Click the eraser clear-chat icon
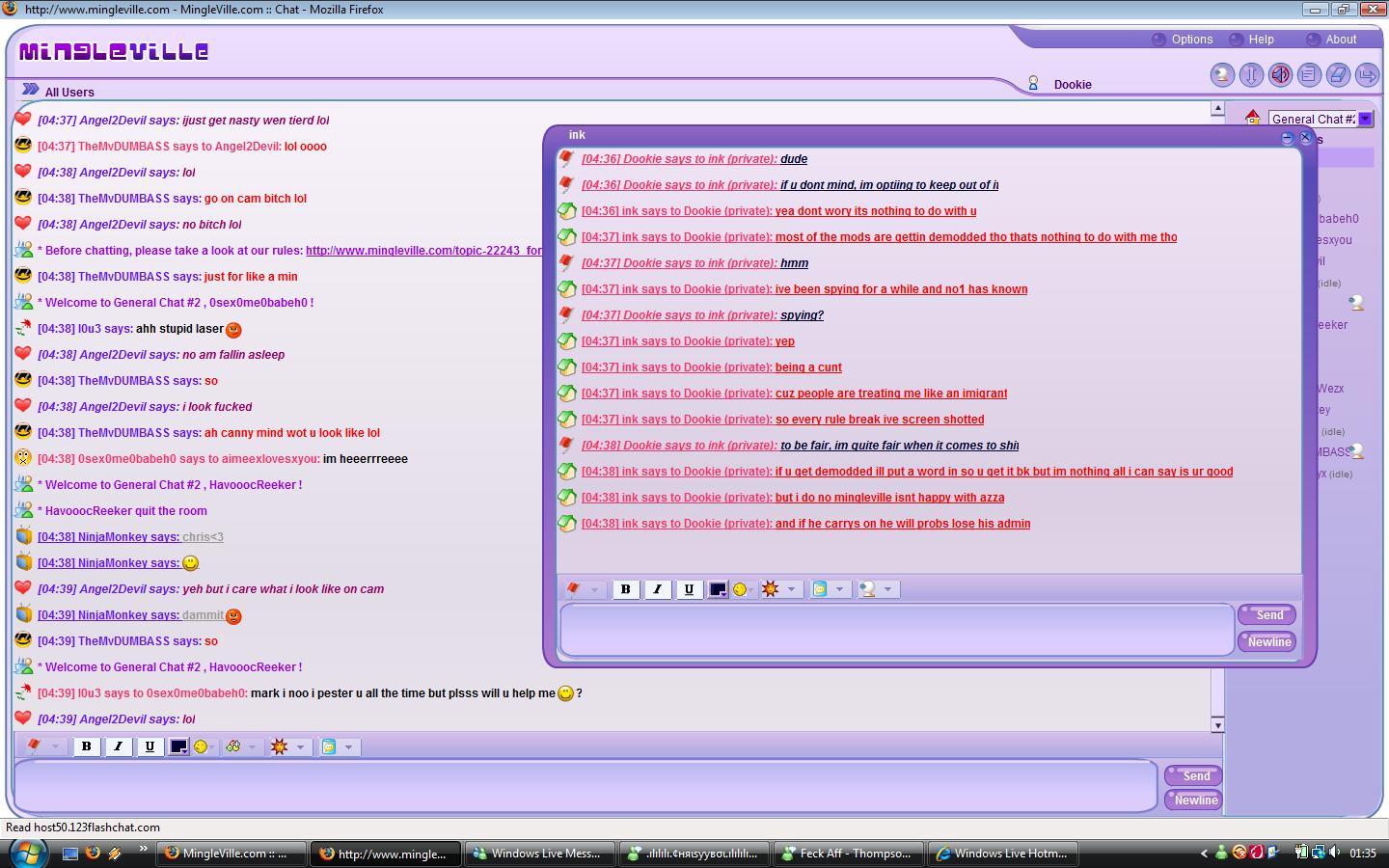This screenshot has width=1389, height=868. (x=1338, y=75)
